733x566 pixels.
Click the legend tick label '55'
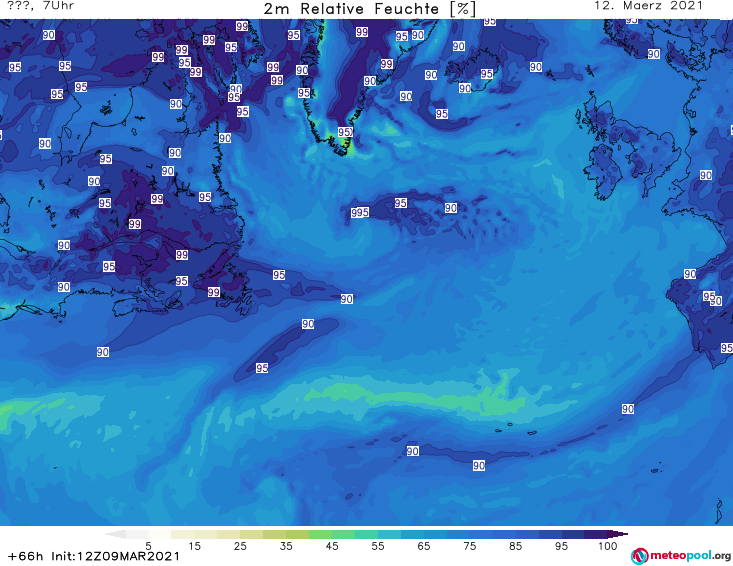click(378, 546)
